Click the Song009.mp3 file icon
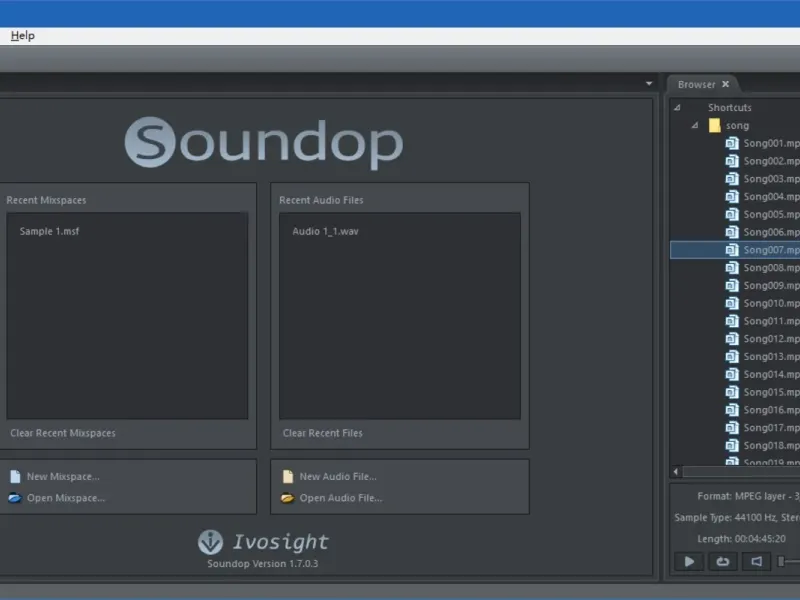Image resolution: width=800 pixels, height=600 pixels. (732, 286)
